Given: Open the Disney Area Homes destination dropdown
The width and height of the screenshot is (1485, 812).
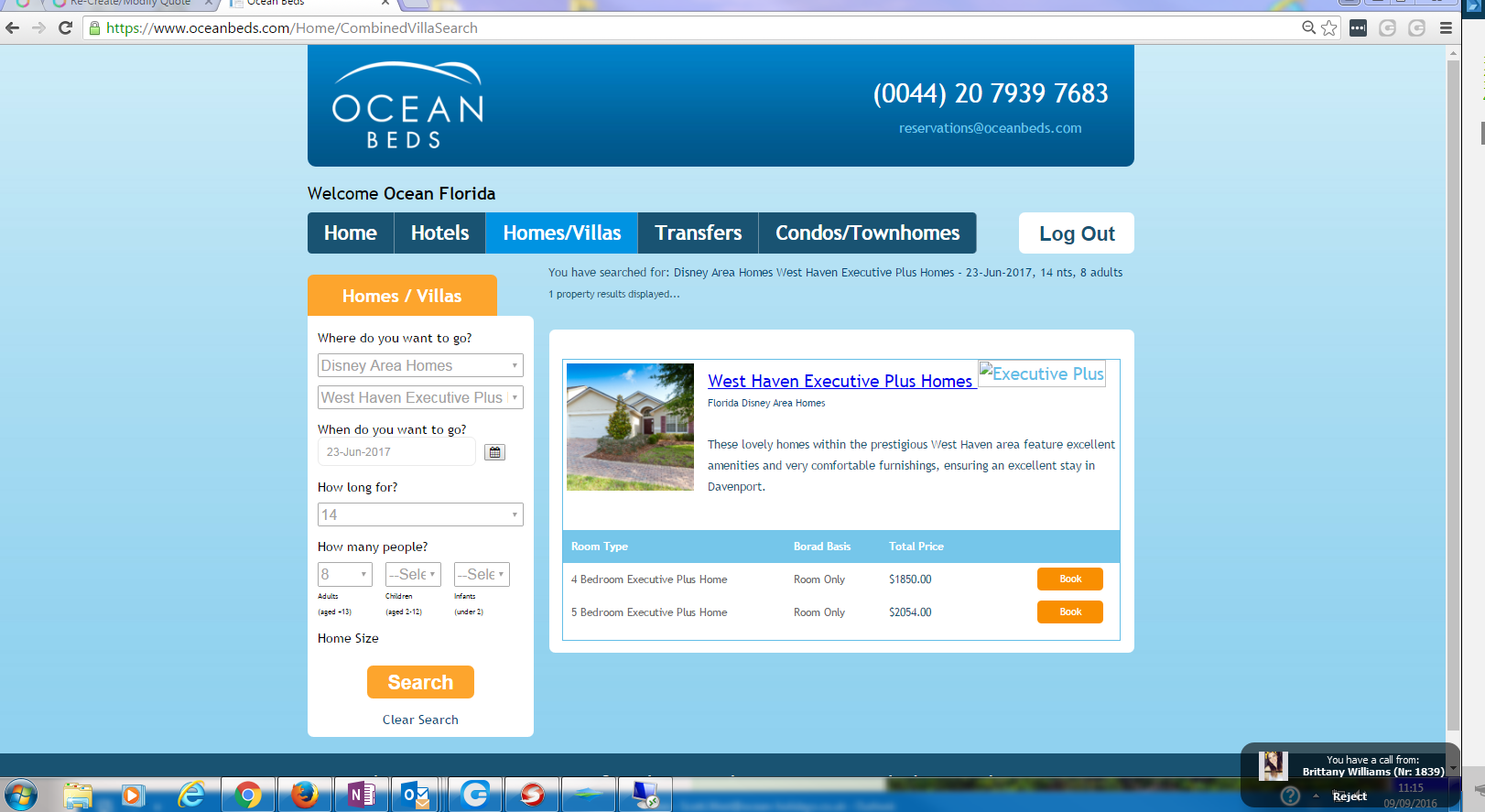Looking at the screenshot, I should pos(420,365).
